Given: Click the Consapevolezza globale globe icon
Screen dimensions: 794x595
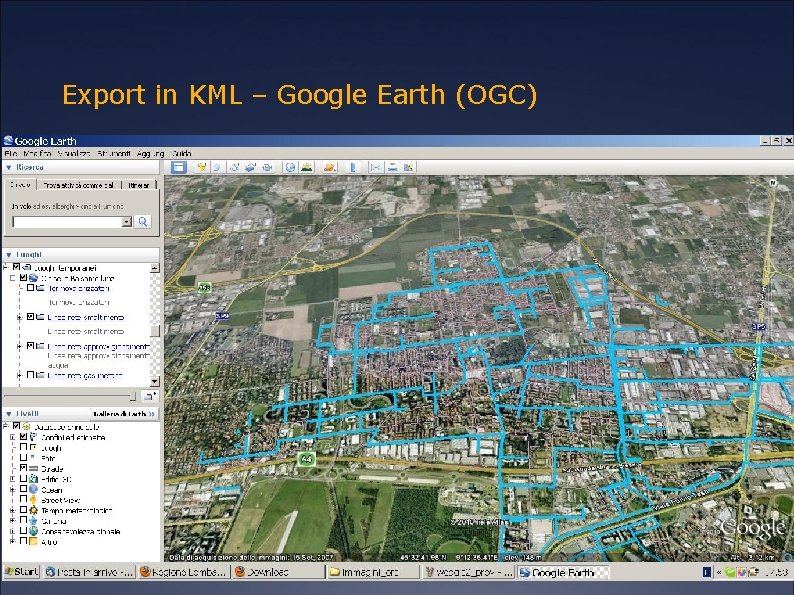Looking at the screenshot, I should click(x=33, y=531).
